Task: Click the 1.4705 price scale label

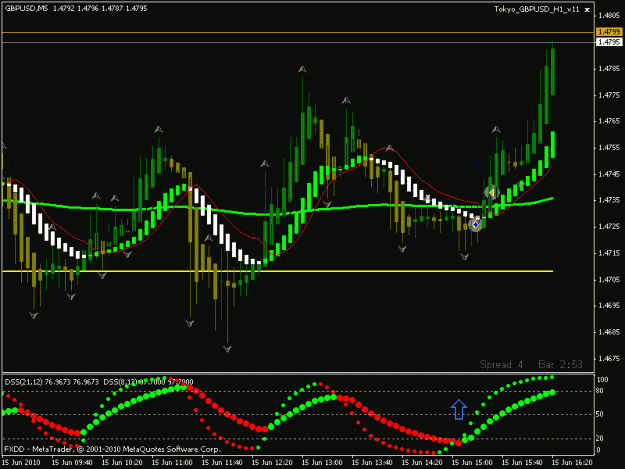Action: 609,279
